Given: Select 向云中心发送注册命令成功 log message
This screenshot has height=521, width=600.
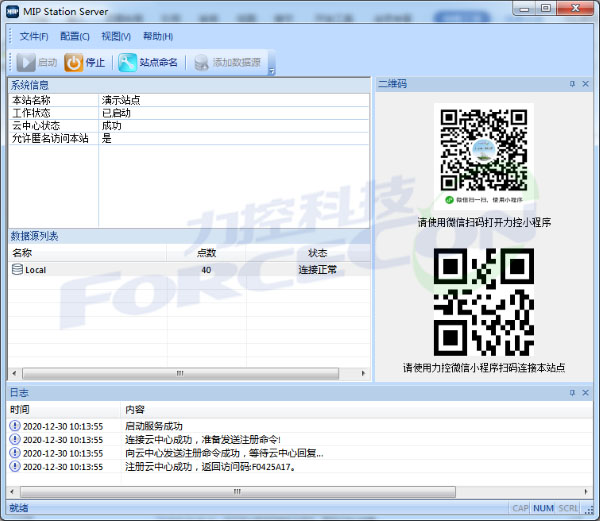Looking at the screenshot, I should [x=224, y=453].
